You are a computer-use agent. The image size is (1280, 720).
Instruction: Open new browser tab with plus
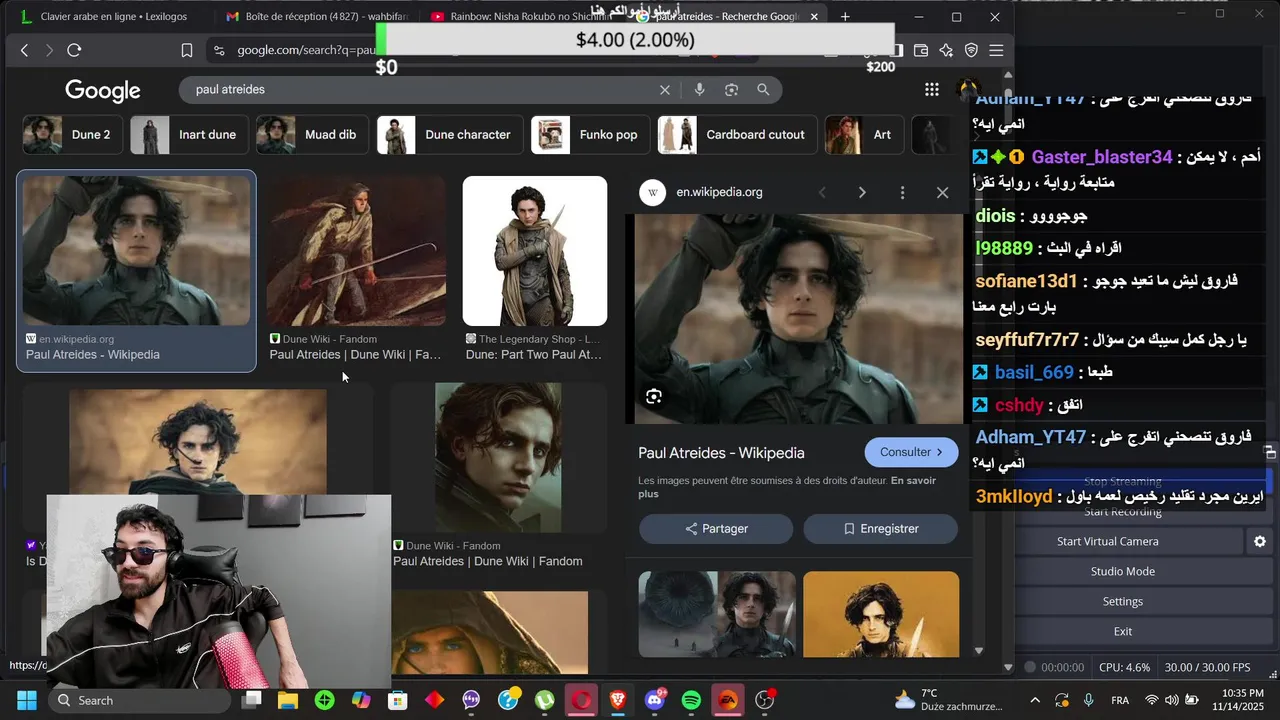click(845, 17)
